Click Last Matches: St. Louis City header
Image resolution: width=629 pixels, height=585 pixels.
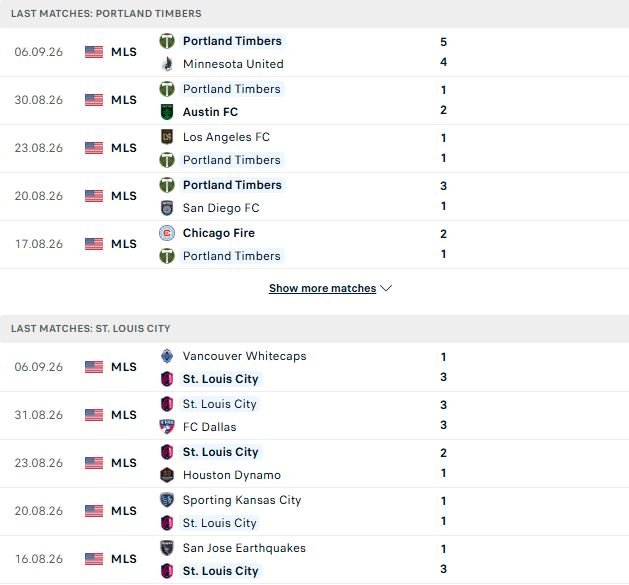[x=91, y=329]
